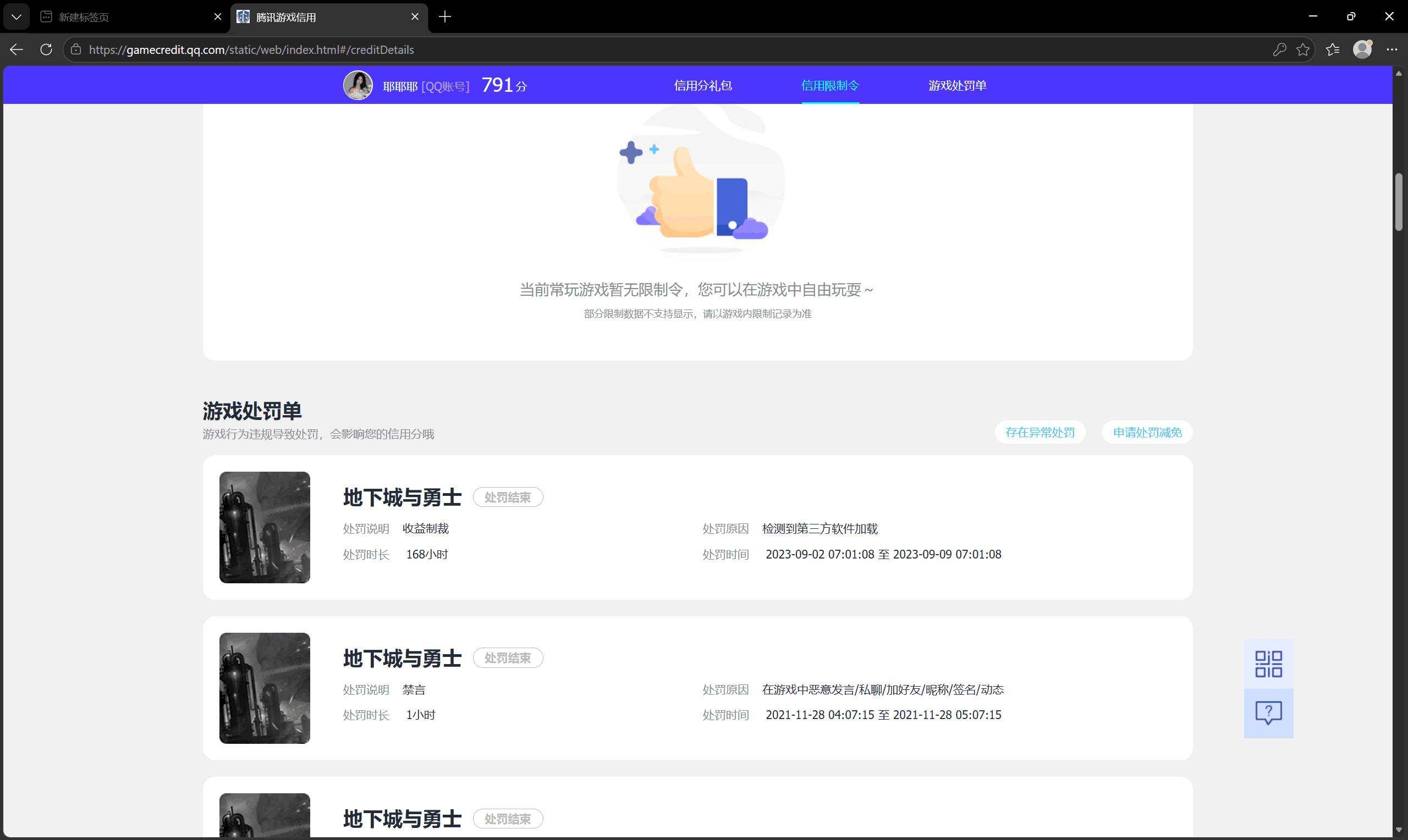The width and height of the screenshot is (1408, 840).
Task: Open the help question chat icon
Action: 1268,713
